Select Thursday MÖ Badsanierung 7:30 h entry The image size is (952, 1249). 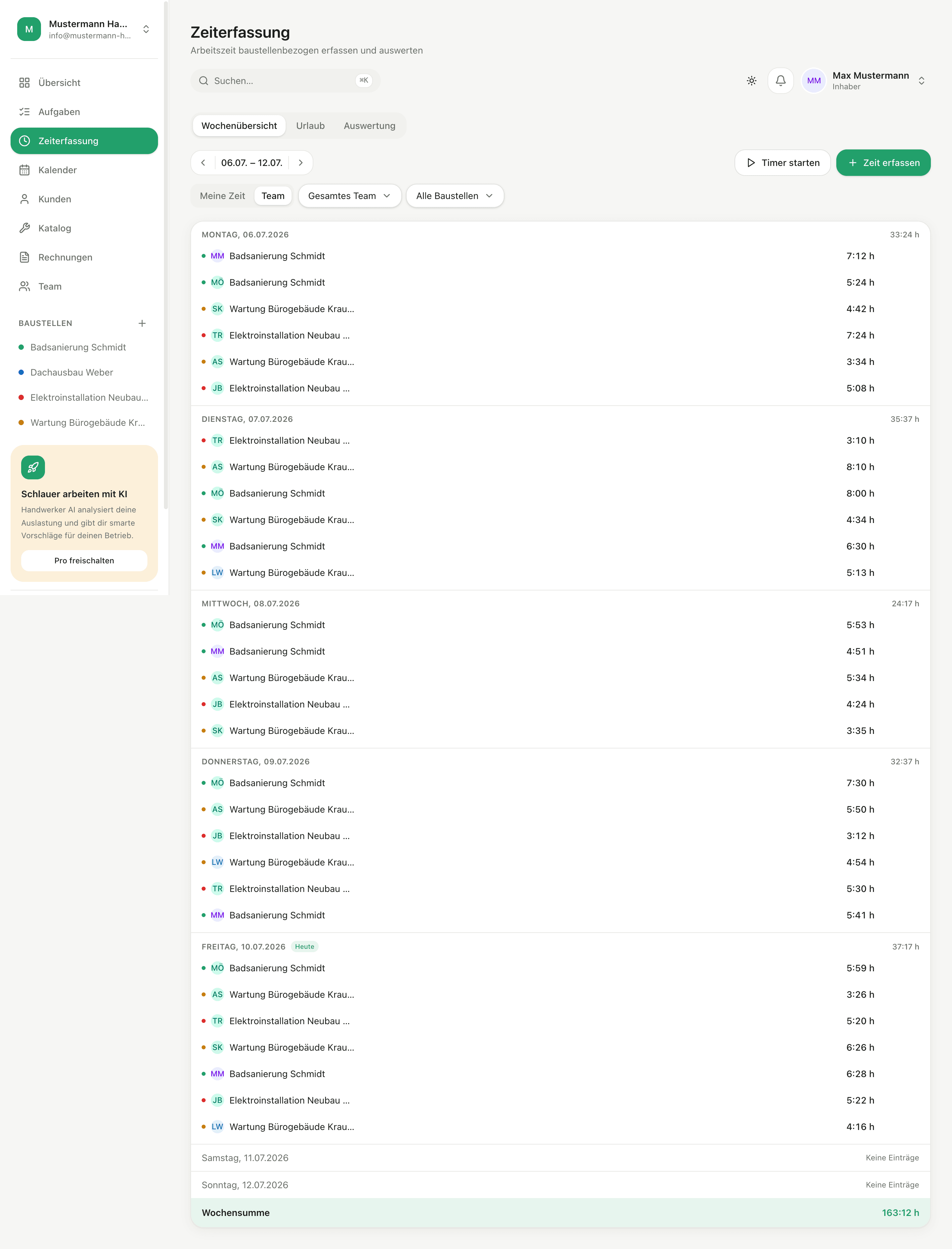pos(560,783)
